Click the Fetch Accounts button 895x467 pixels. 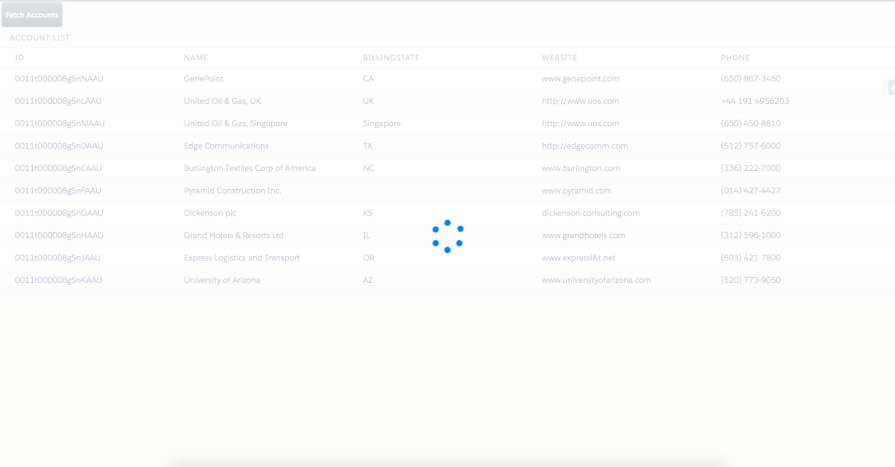pos(32,14)
